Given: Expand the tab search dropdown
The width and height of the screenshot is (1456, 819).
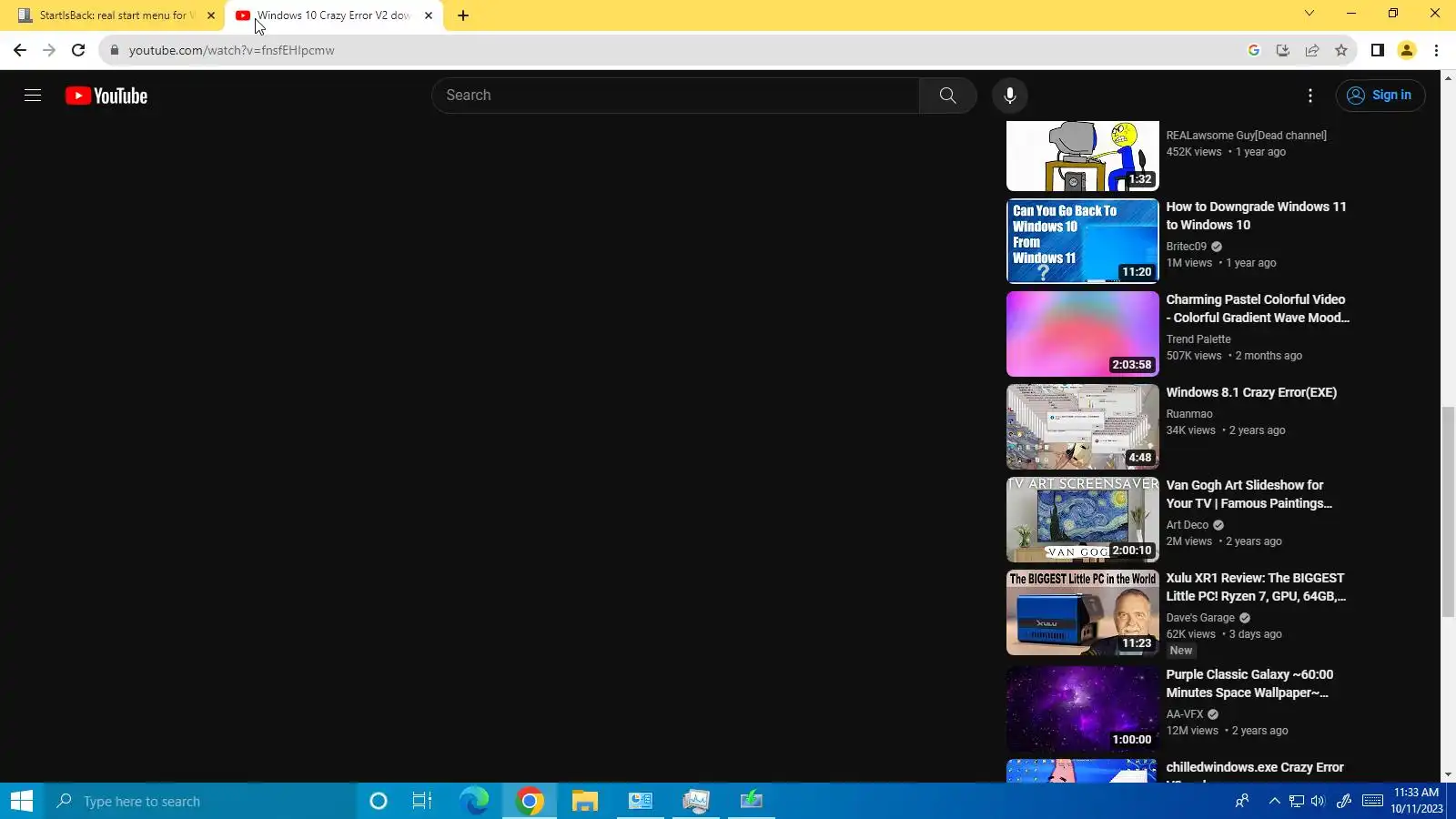Looking at the screenshot, I should click(1309, 14).
